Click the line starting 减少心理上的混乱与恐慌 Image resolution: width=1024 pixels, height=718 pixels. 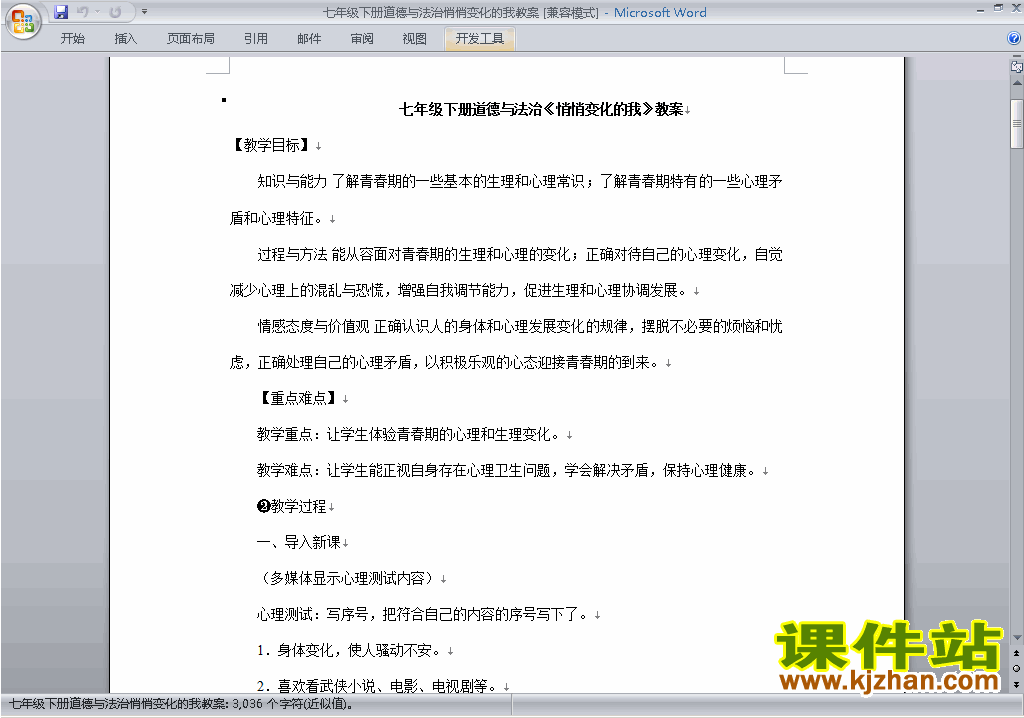coord(458,290)
